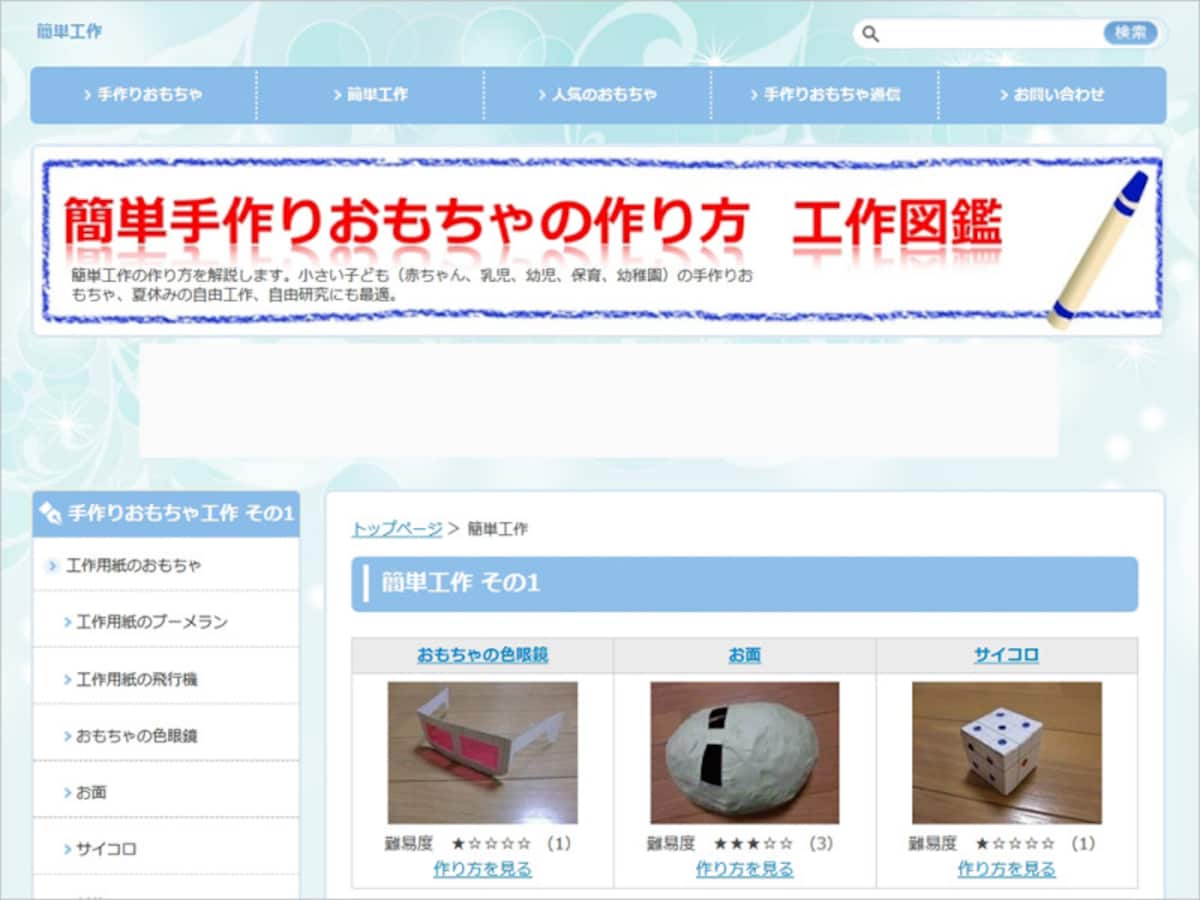
Task: Open お問い合わせ contact page
Action: click(x=1052, y=95)
